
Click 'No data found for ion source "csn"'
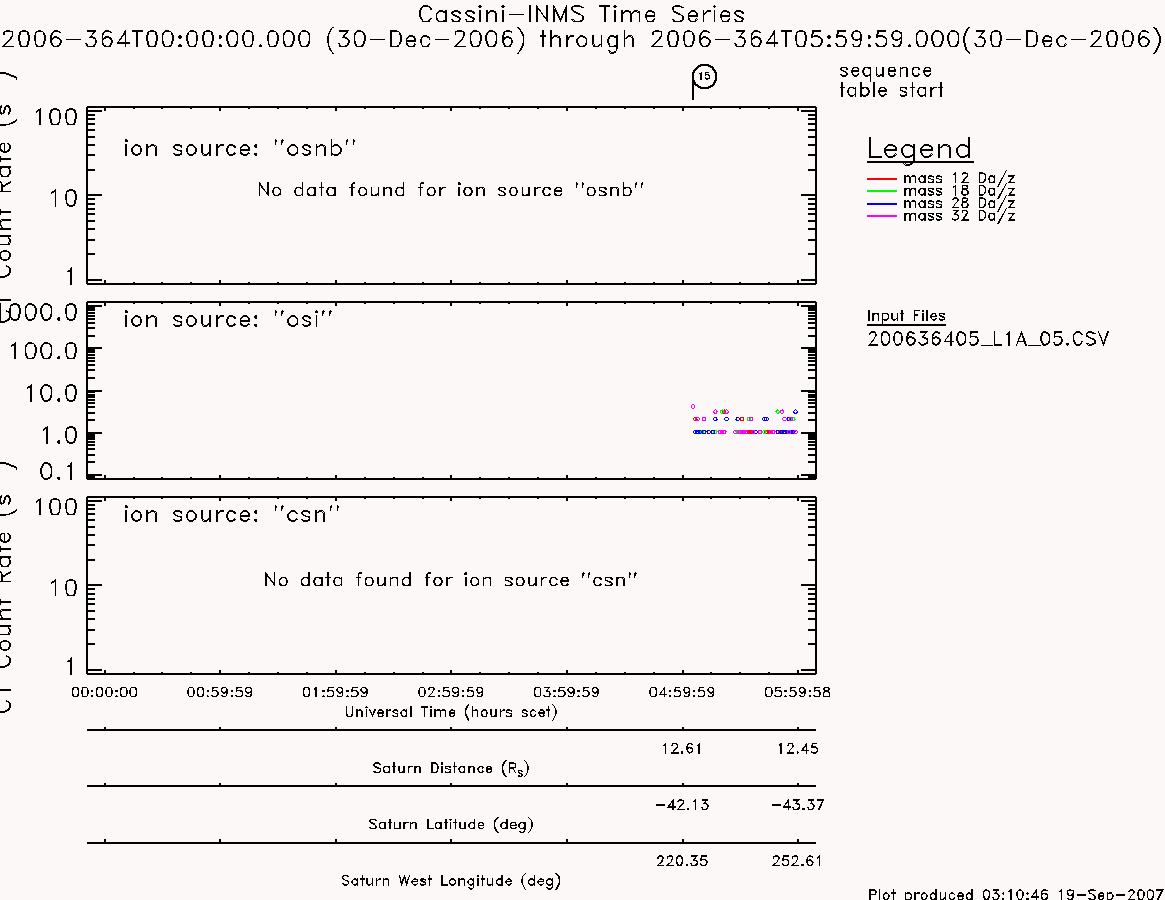(450, 580)
